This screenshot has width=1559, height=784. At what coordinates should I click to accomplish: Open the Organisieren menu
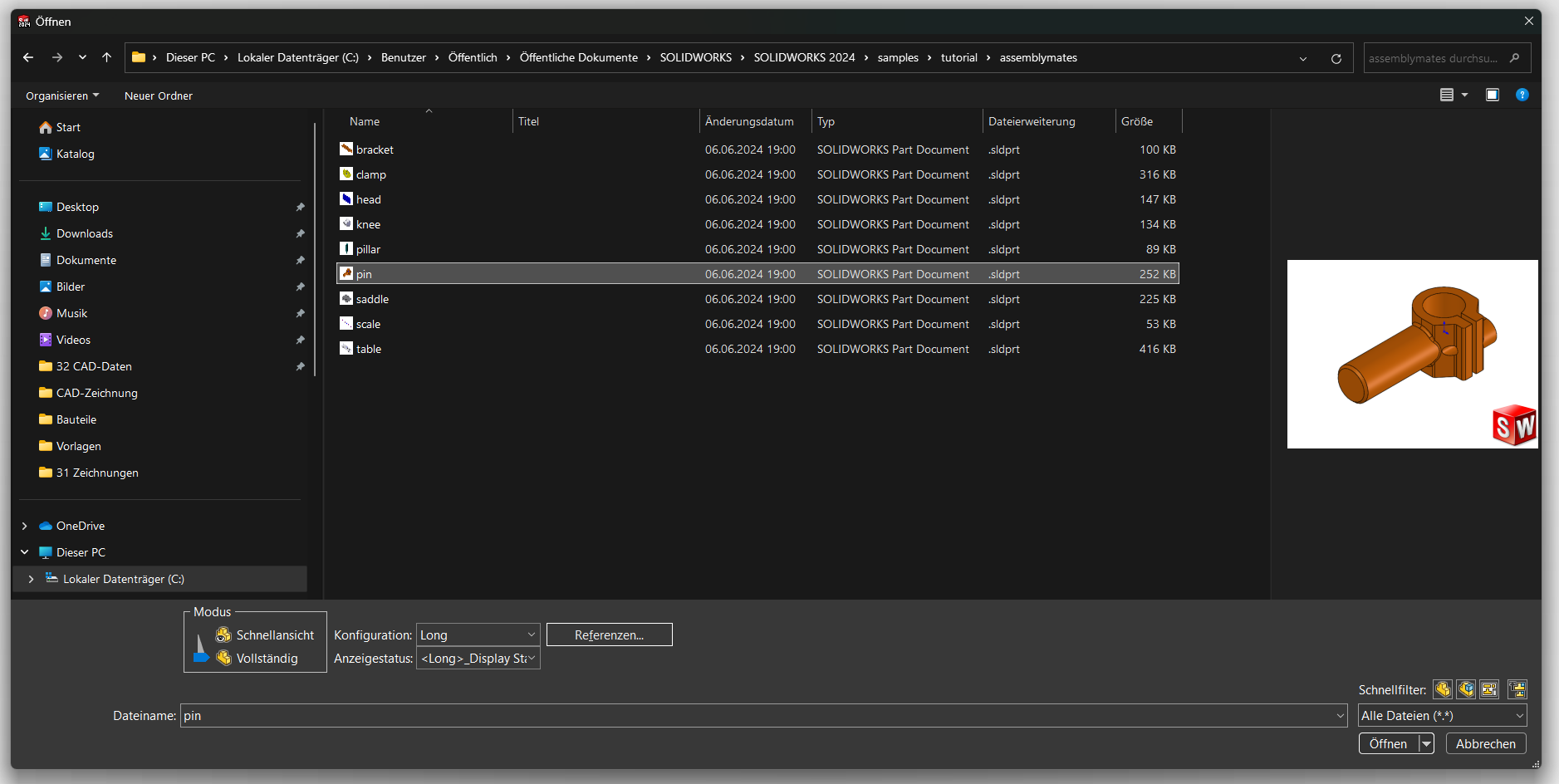coord(62,96)
